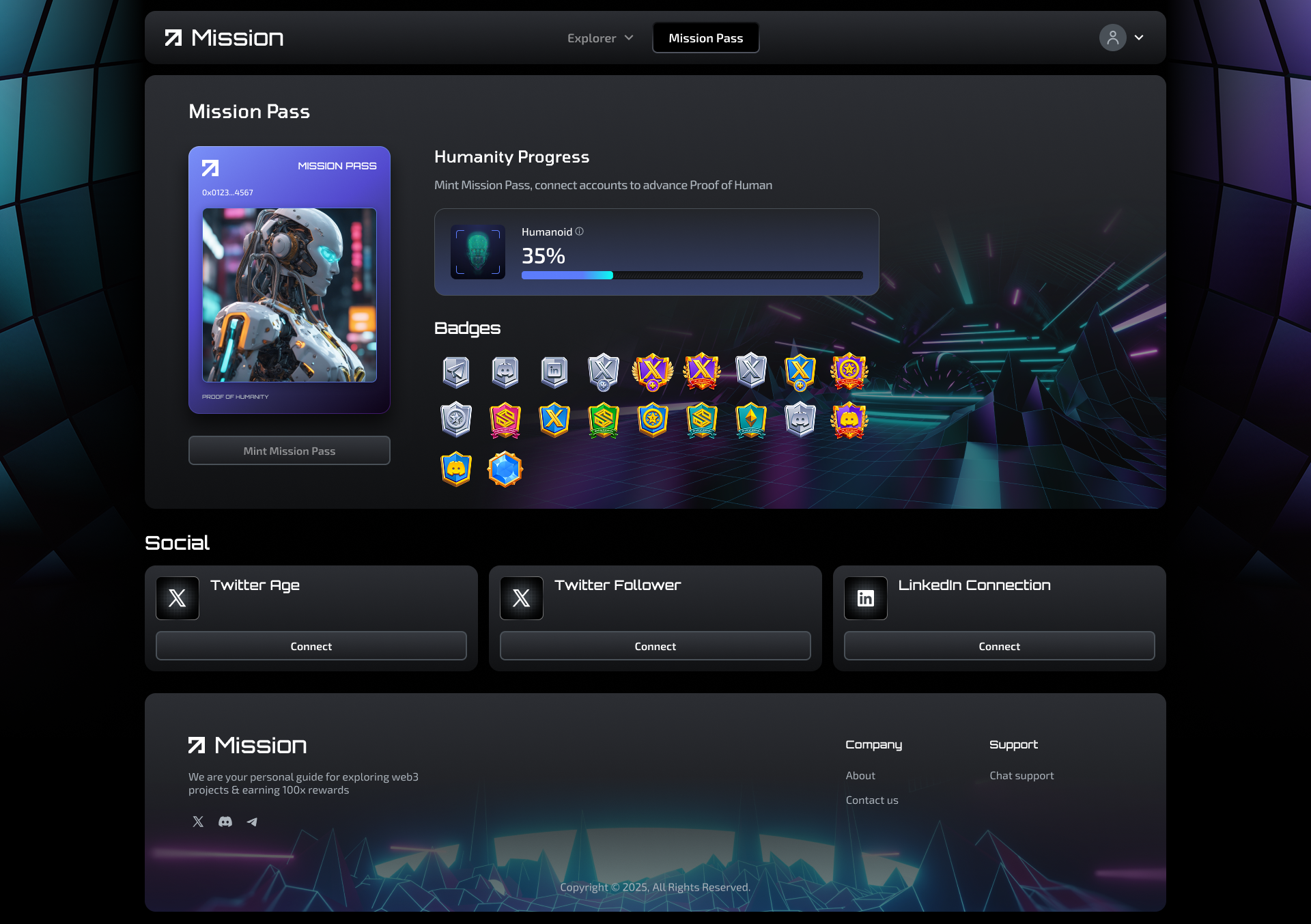The height and width of the screenshot is (924, 1311).
Task: Click the footer X social icon
Action: 198,822
